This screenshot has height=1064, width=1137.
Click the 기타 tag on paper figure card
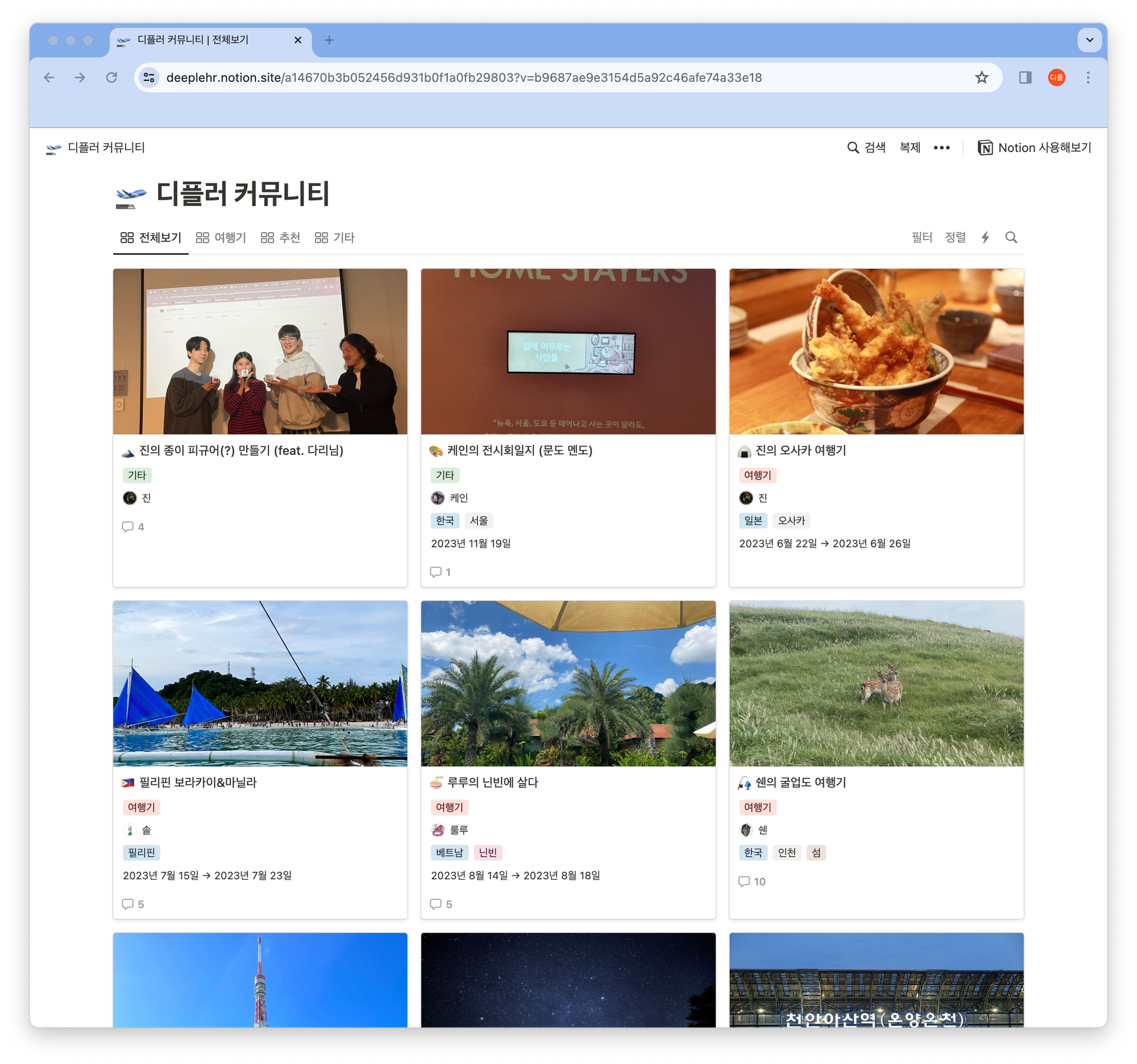(x=136, y=475)
